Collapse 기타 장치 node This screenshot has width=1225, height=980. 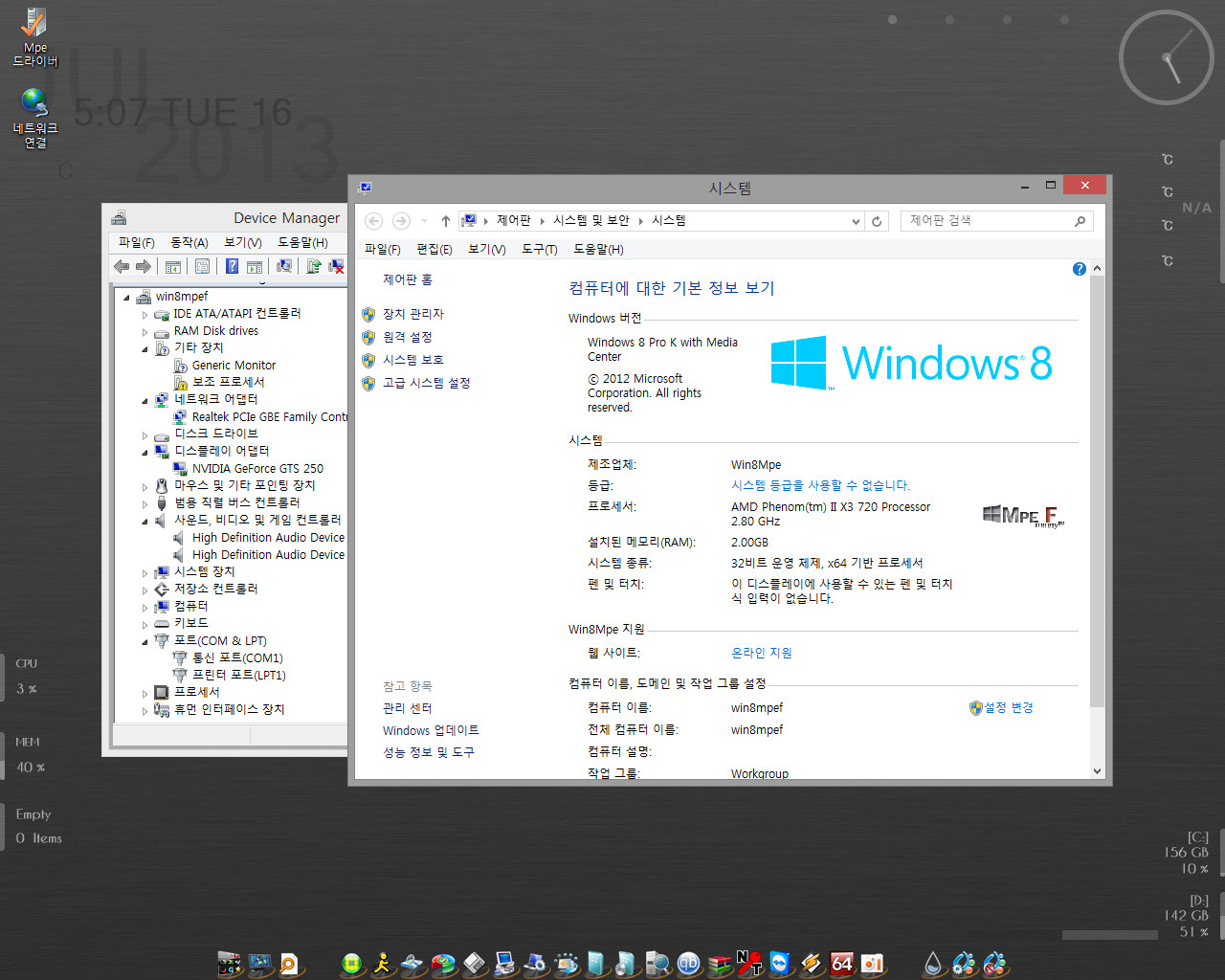tap(145, 348)
